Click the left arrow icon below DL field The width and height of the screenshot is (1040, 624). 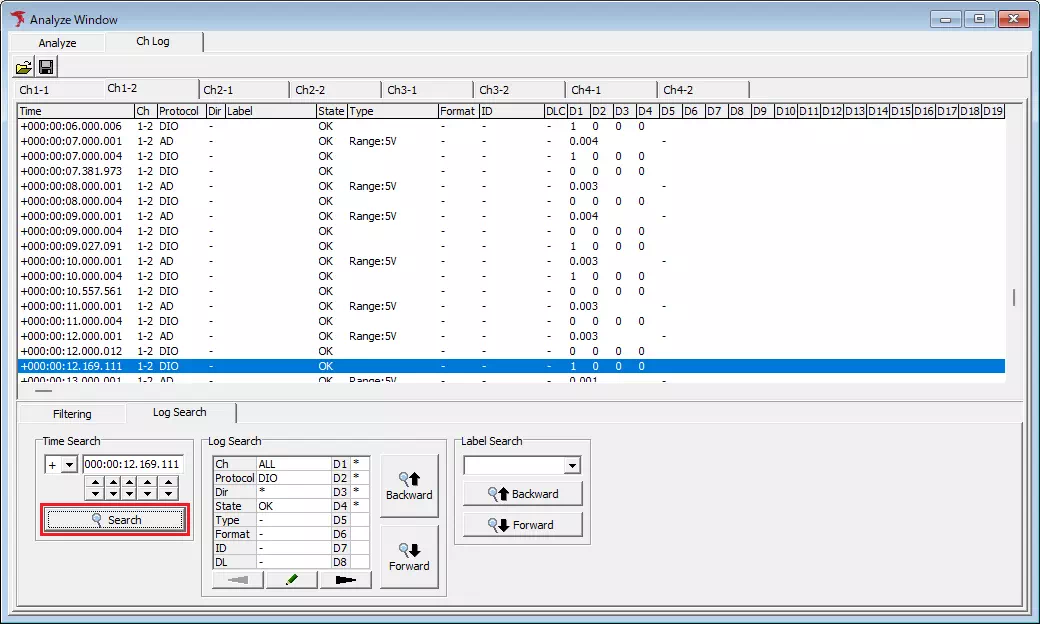(x=236, y=579)
